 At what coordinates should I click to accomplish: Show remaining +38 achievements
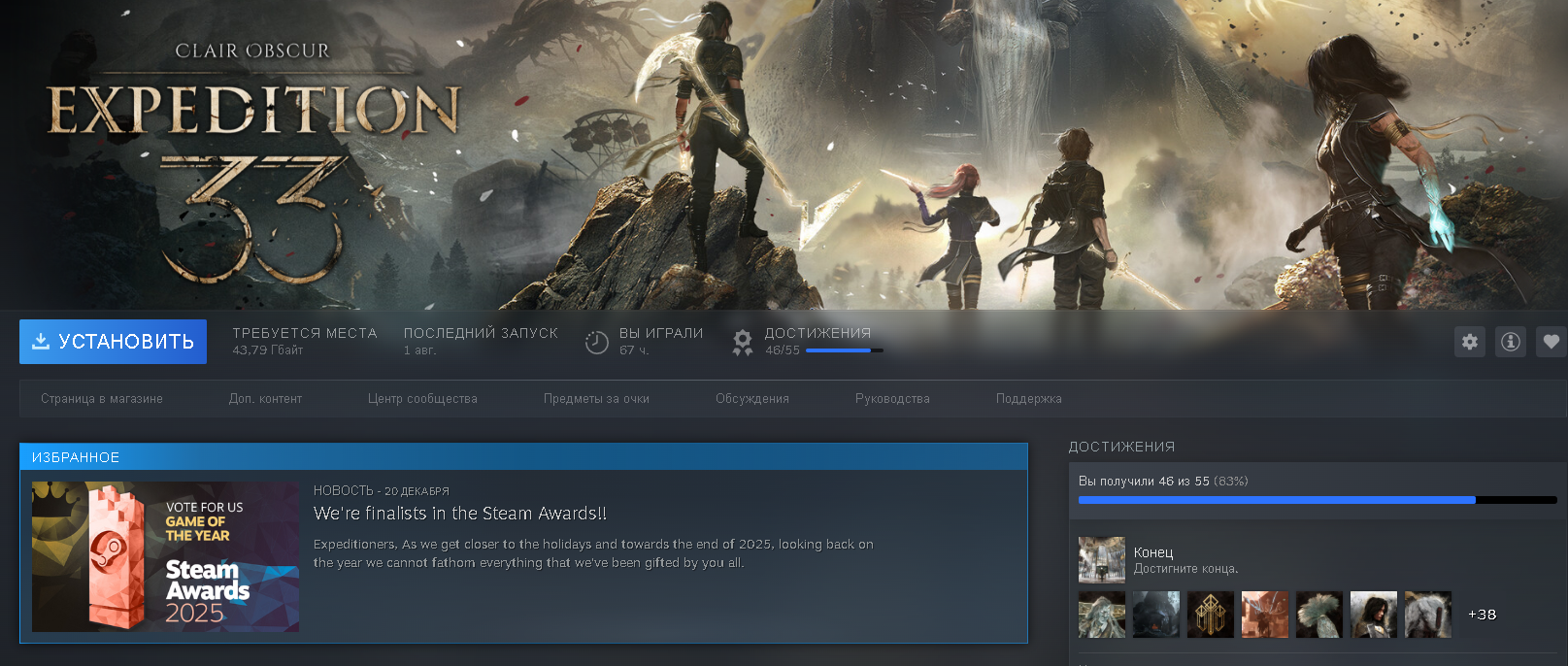[x=1482, y=615]
